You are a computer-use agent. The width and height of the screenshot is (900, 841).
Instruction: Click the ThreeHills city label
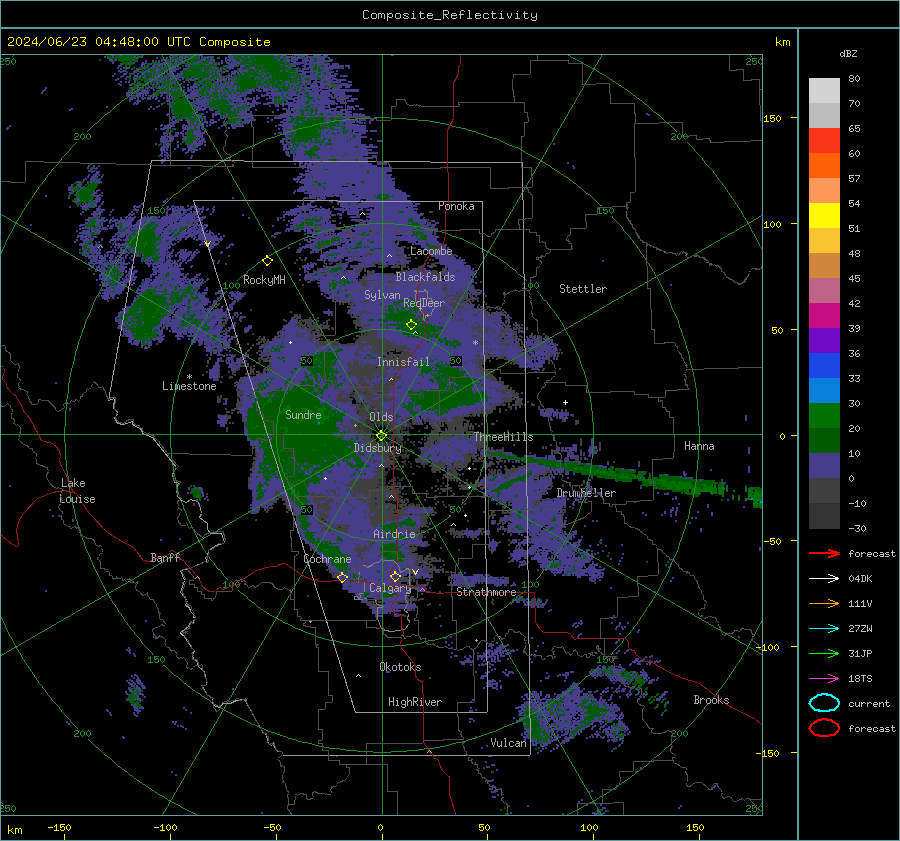pos(503,437)
